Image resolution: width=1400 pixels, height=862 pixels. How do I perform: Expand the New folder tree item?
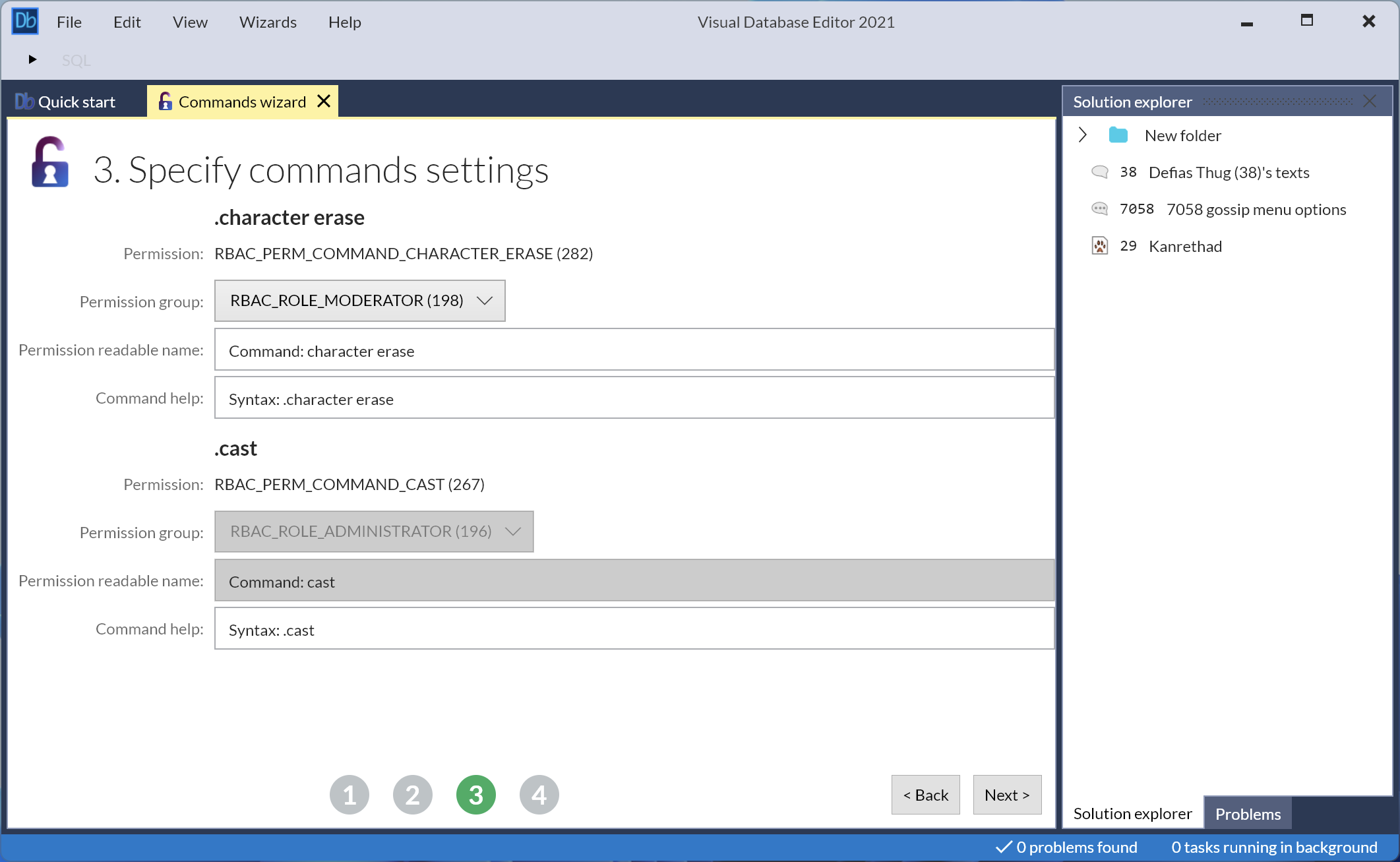[x=1082, y=135]
